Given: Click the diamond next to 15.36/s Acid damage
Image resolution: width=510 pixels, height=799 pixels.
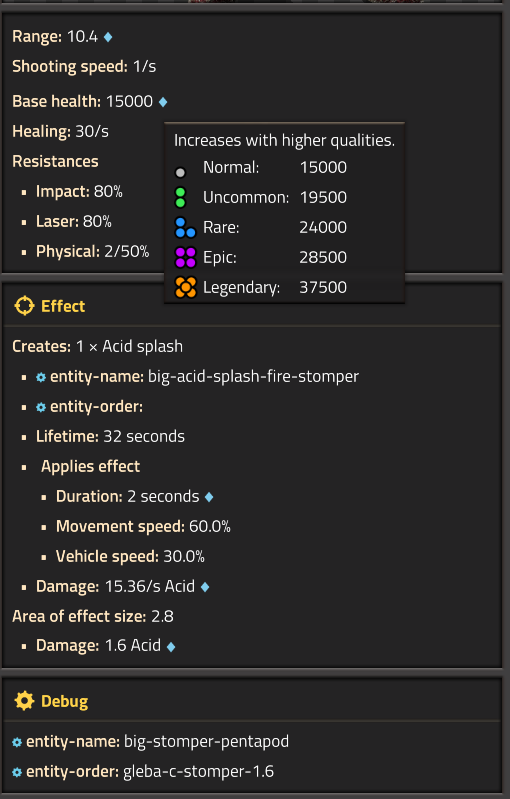Looking at the screenshot, I should [205, 588].
